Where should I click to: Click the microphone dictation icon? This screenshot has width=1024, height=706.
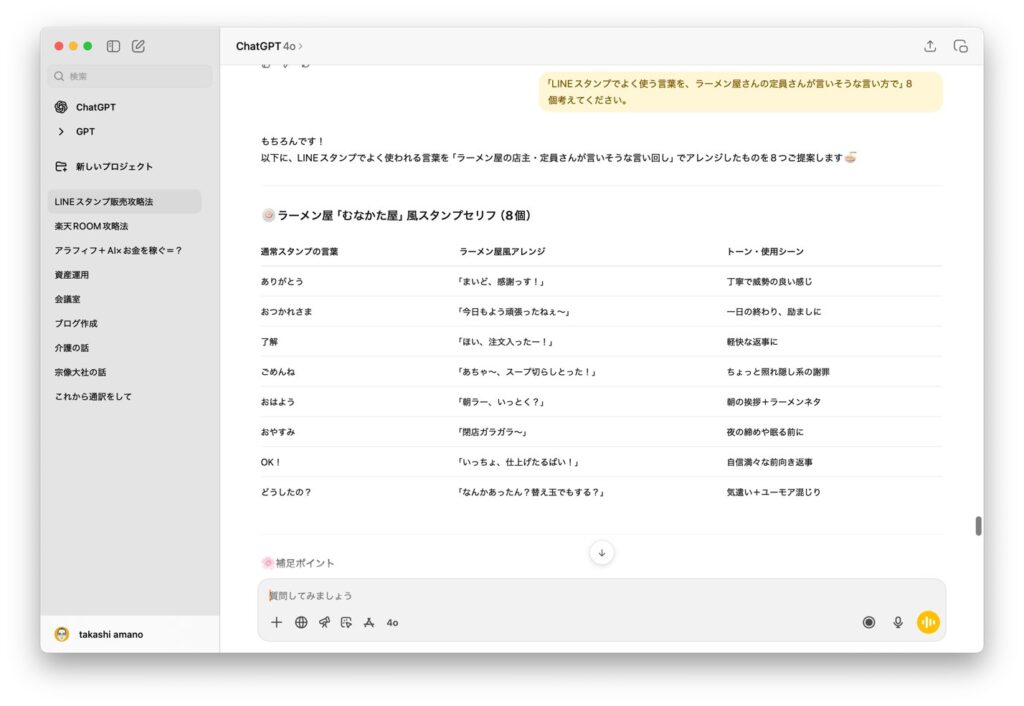click(898, 622)
